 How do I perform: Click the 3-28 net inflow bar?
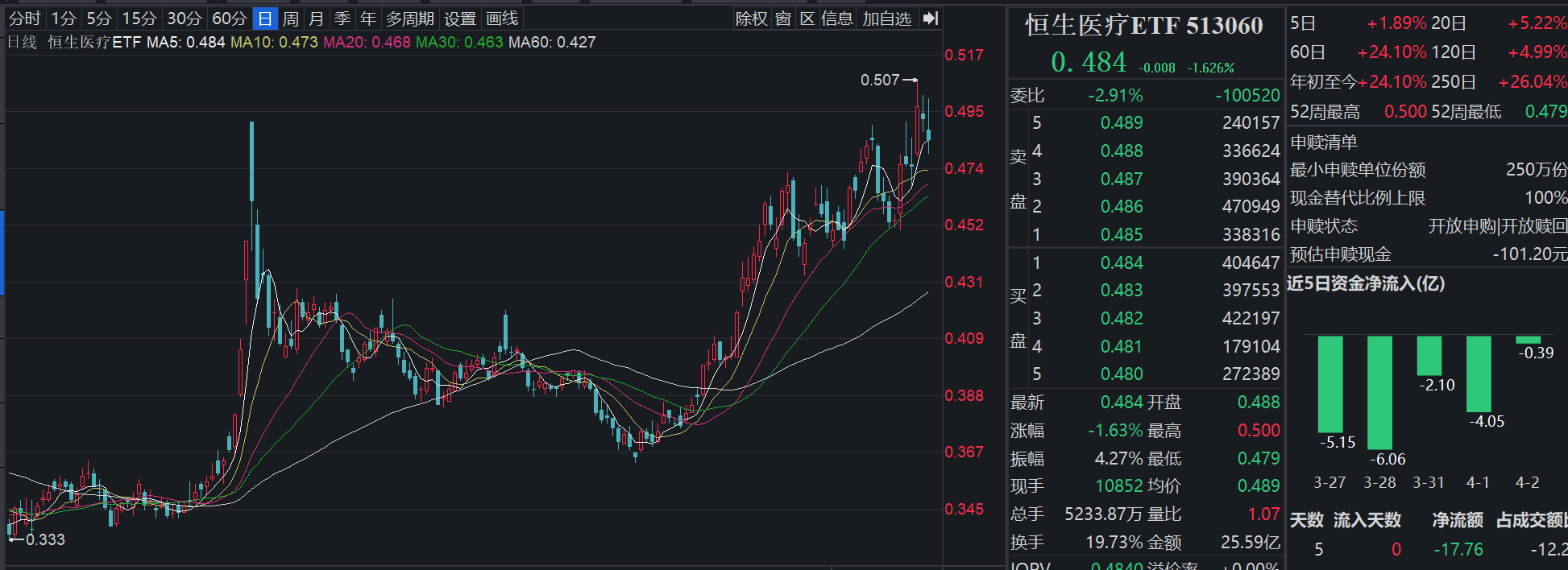point(1379,392)
